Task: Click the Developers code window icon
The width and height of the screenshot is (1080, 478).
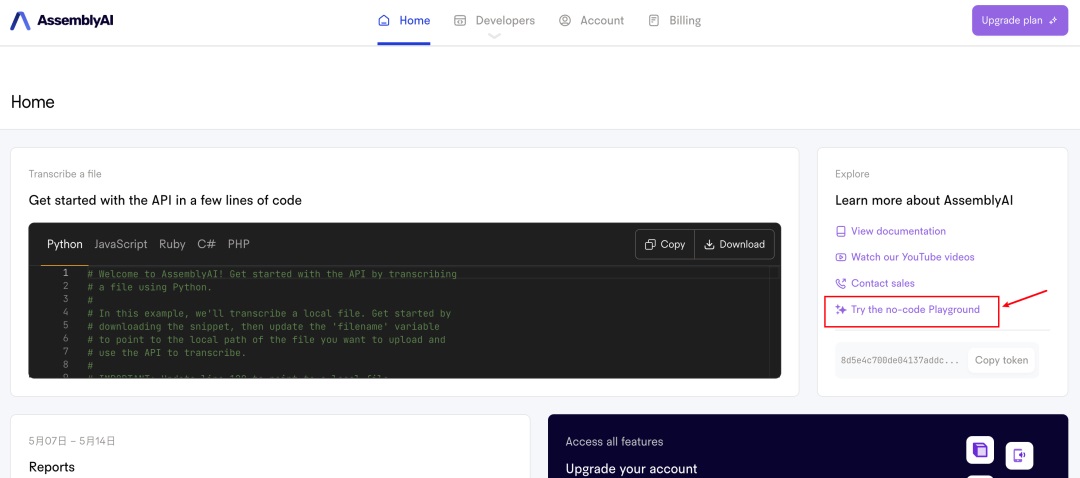Action: point(459,21)
